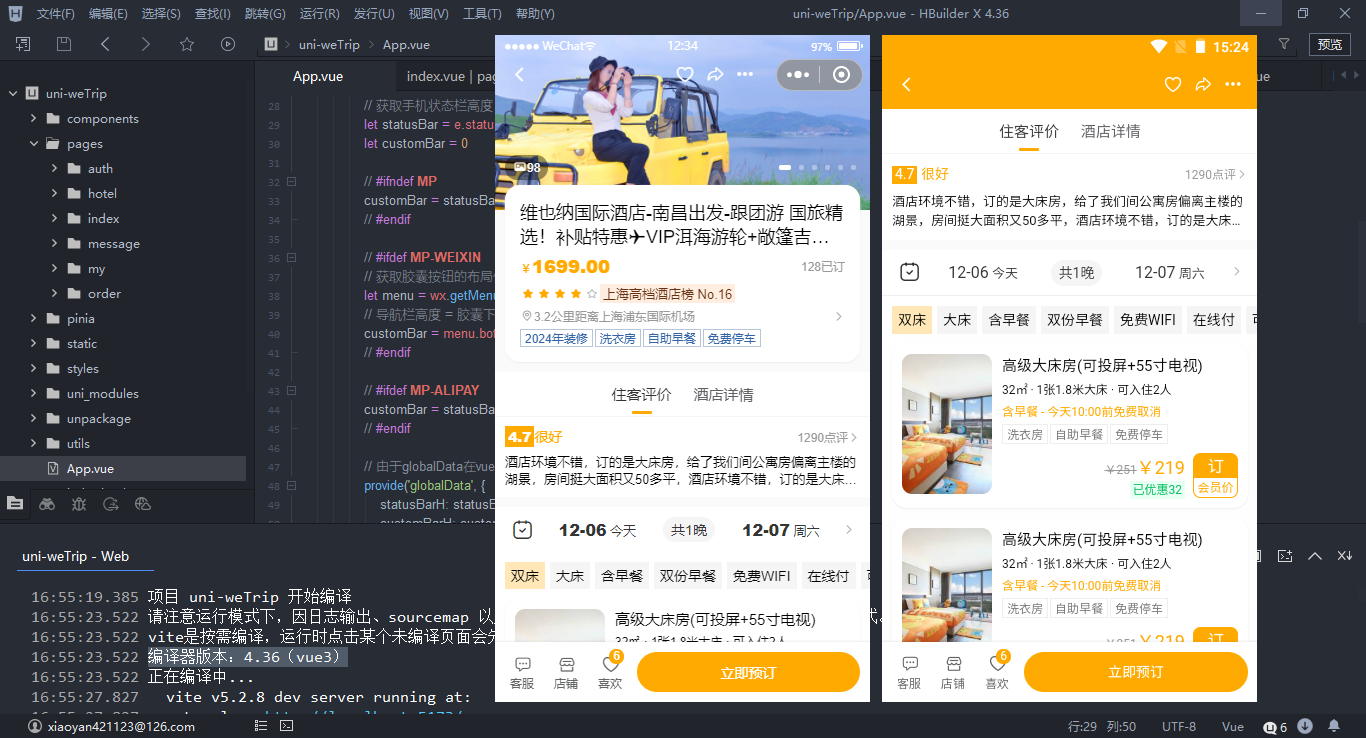Click the heart favorite icon in left phone header
The height and width of the screenshot is (738, 1366).
click(x=685, y=75)
